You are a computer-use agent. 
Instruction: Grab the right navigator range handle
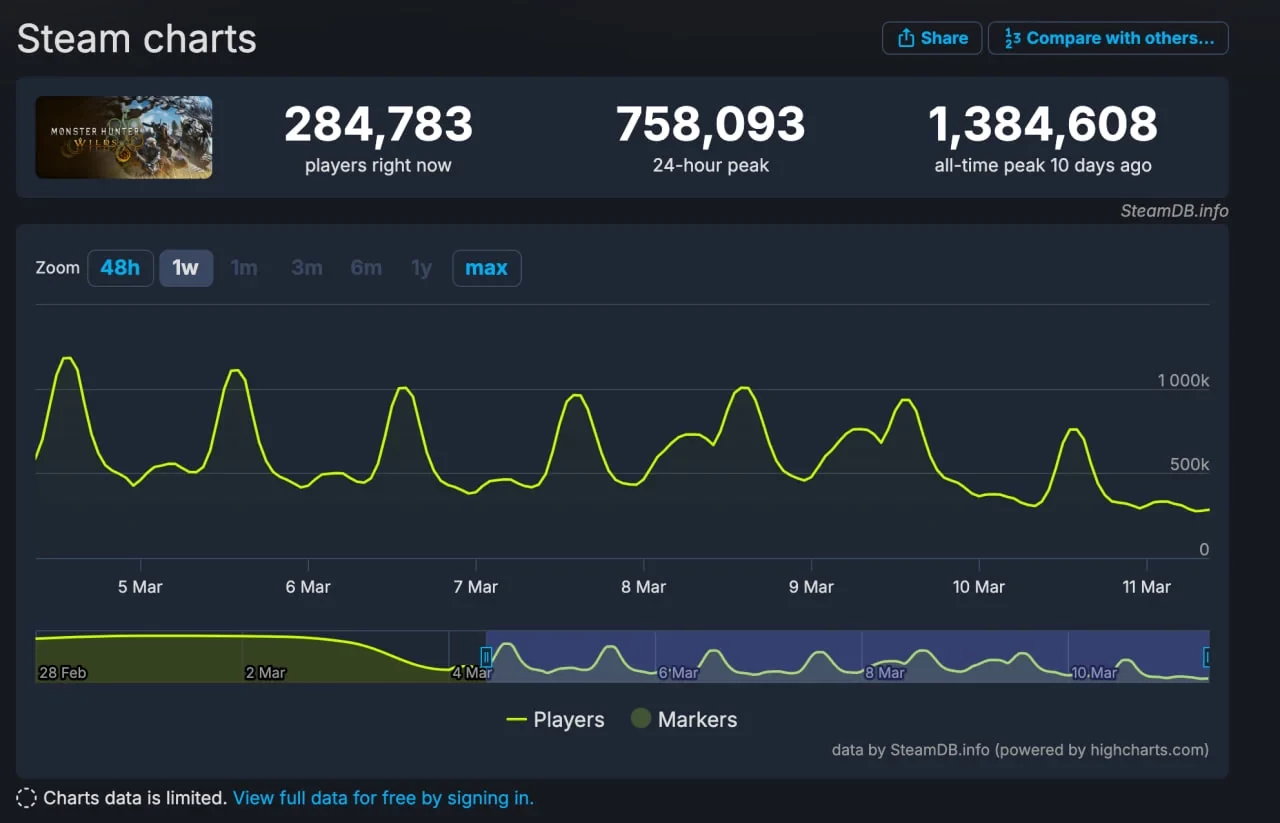[x=1207, y=657]
